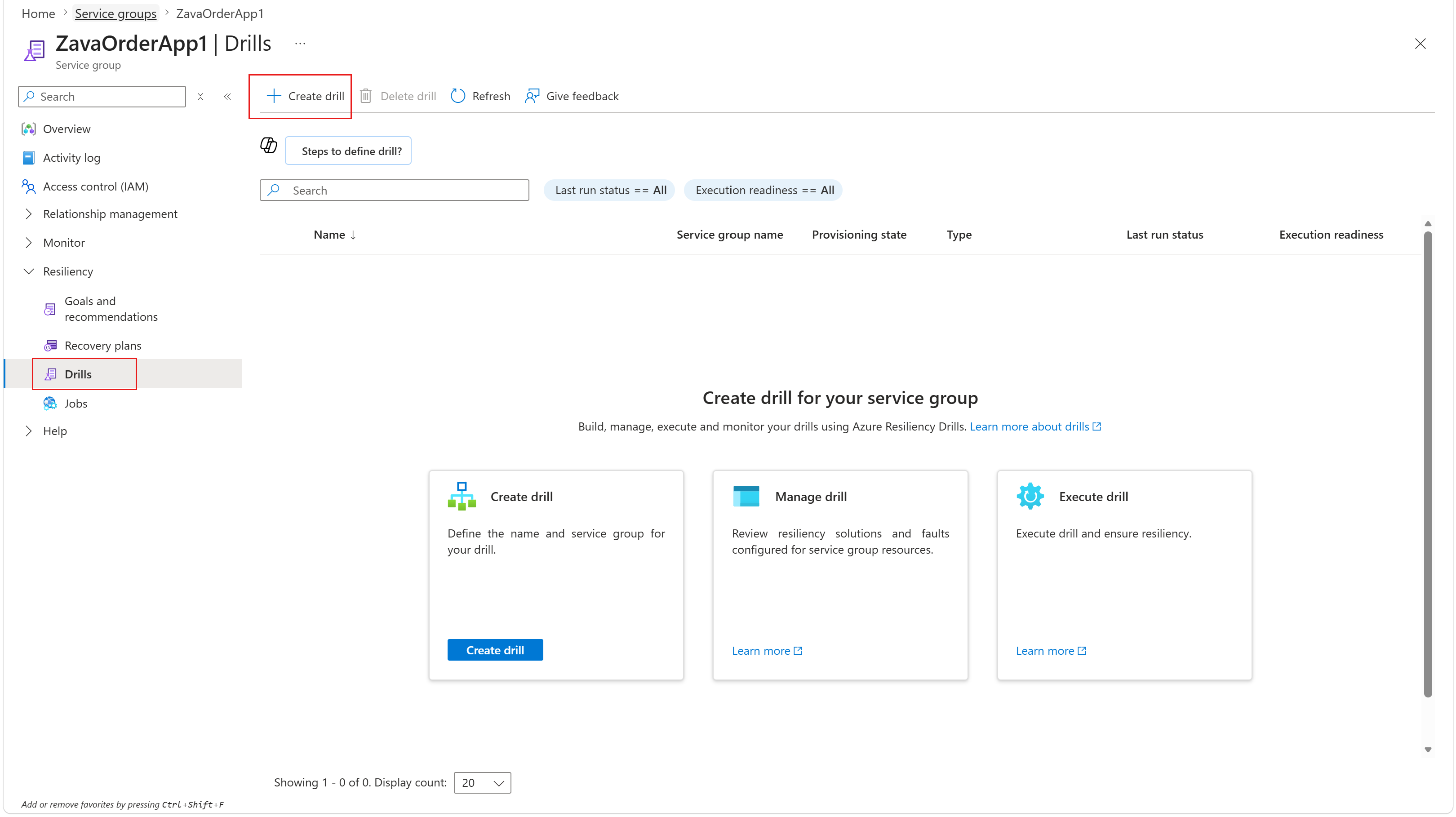Image resolution: width=1456 pixels, height=817 pixels.
Task: Sort by Type column header
Action: [959, 235]
